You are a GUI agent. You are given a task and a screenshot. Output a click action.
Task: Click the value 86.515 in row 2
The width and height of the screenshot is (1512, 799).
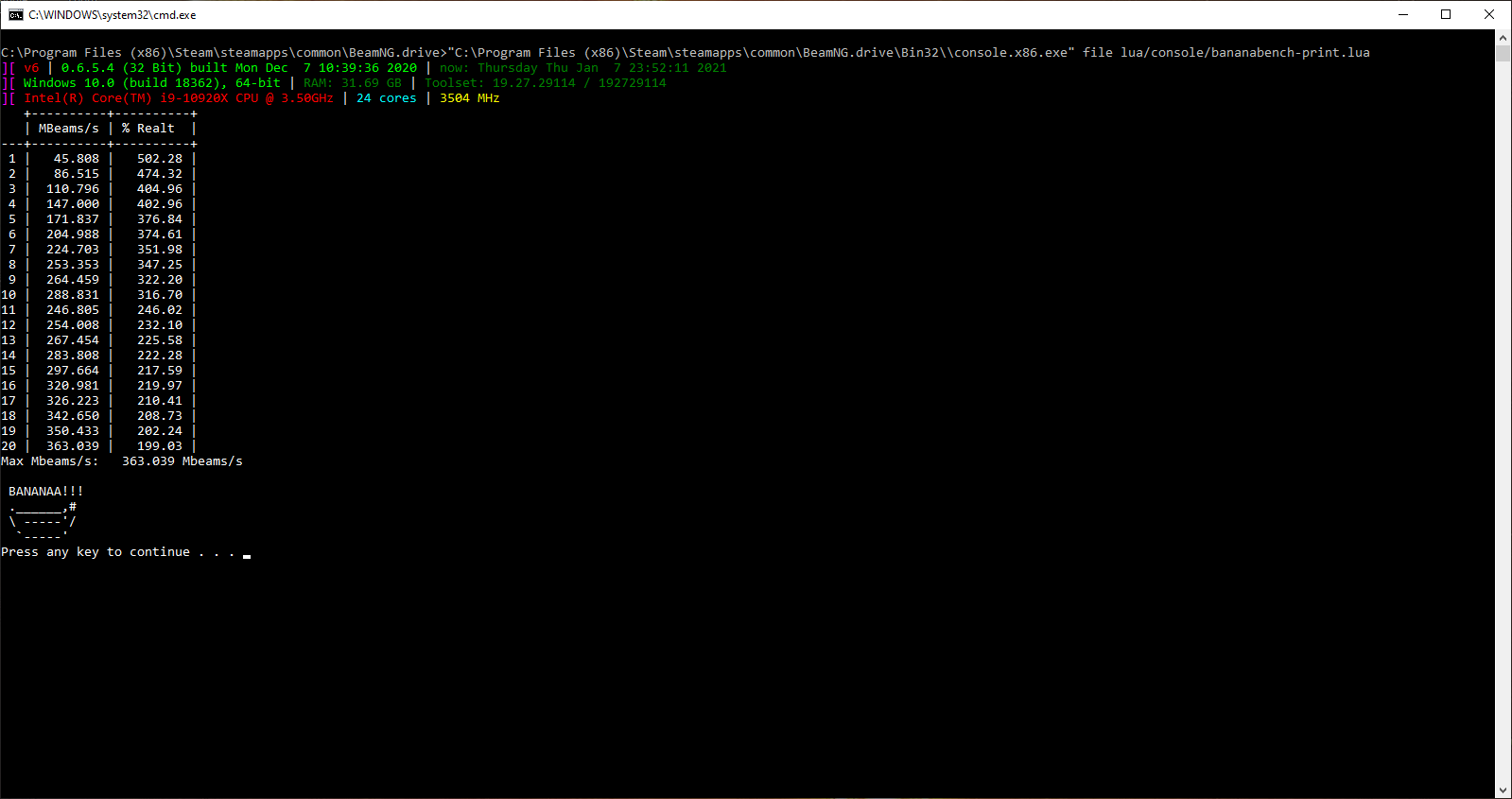tap(77, 174)
